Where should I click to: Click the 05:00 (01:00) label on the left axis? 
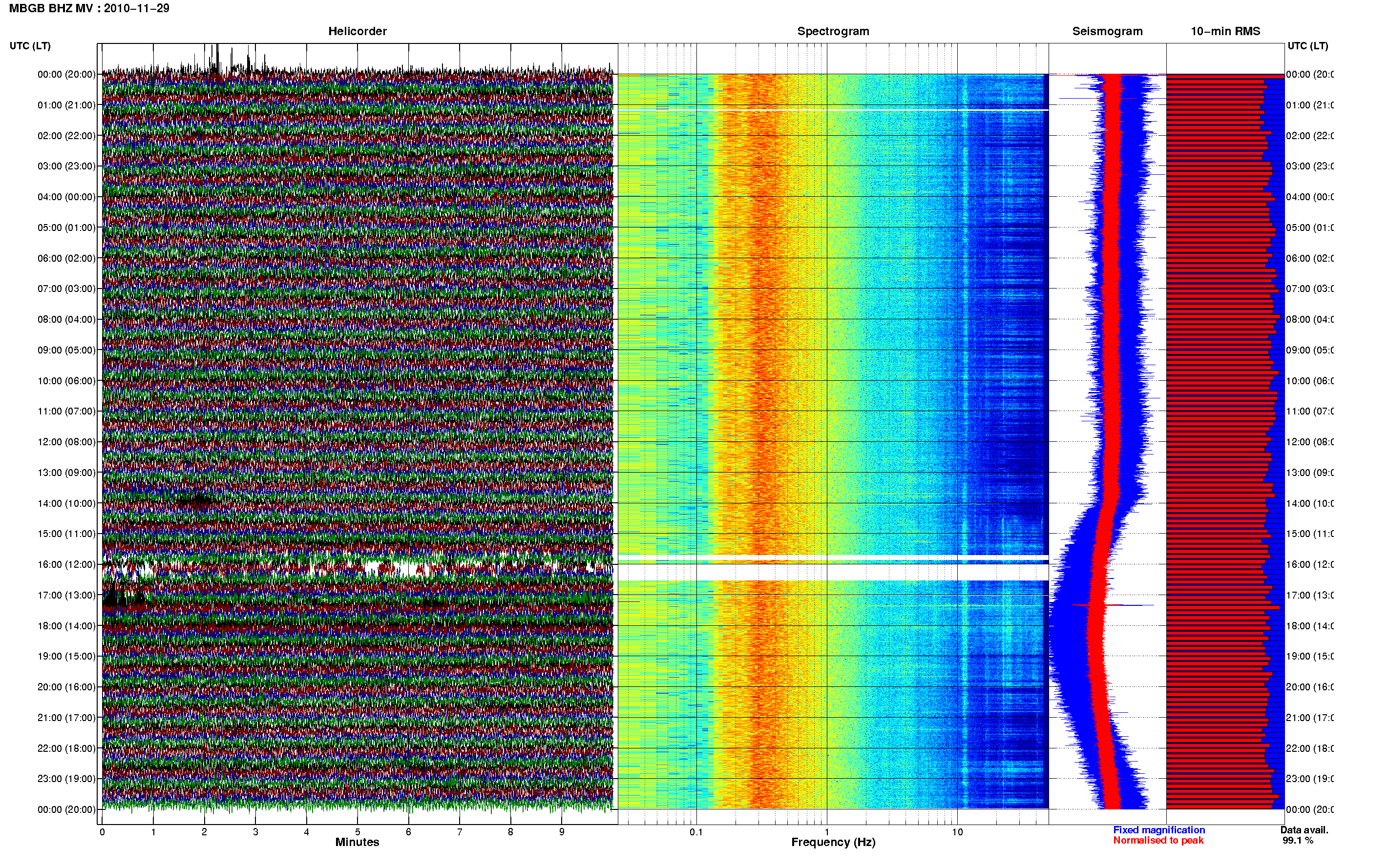[66, 227]
